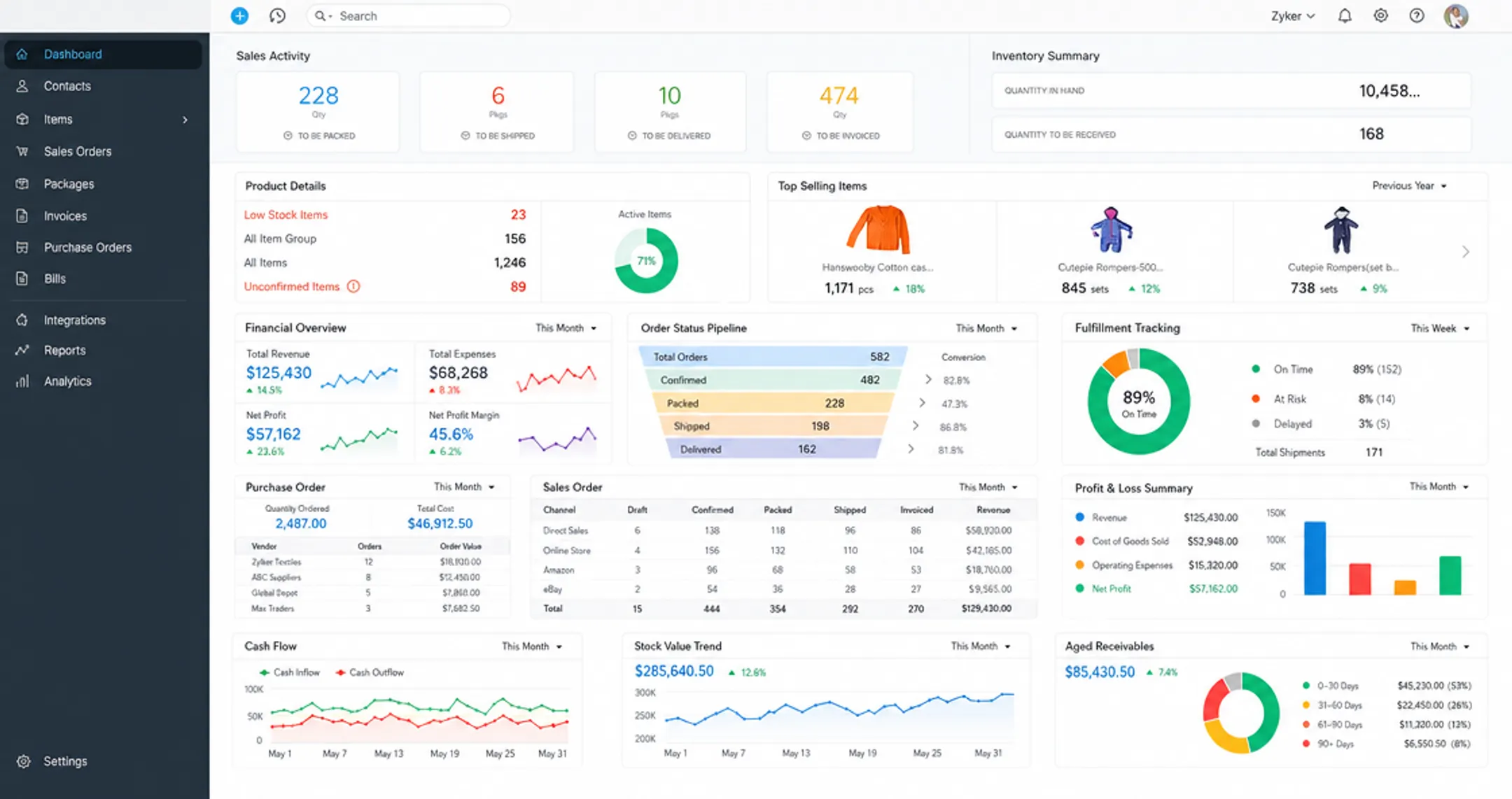
Task: Toggle the Cash Inflow legend item
Action: (x=289, y=672)
